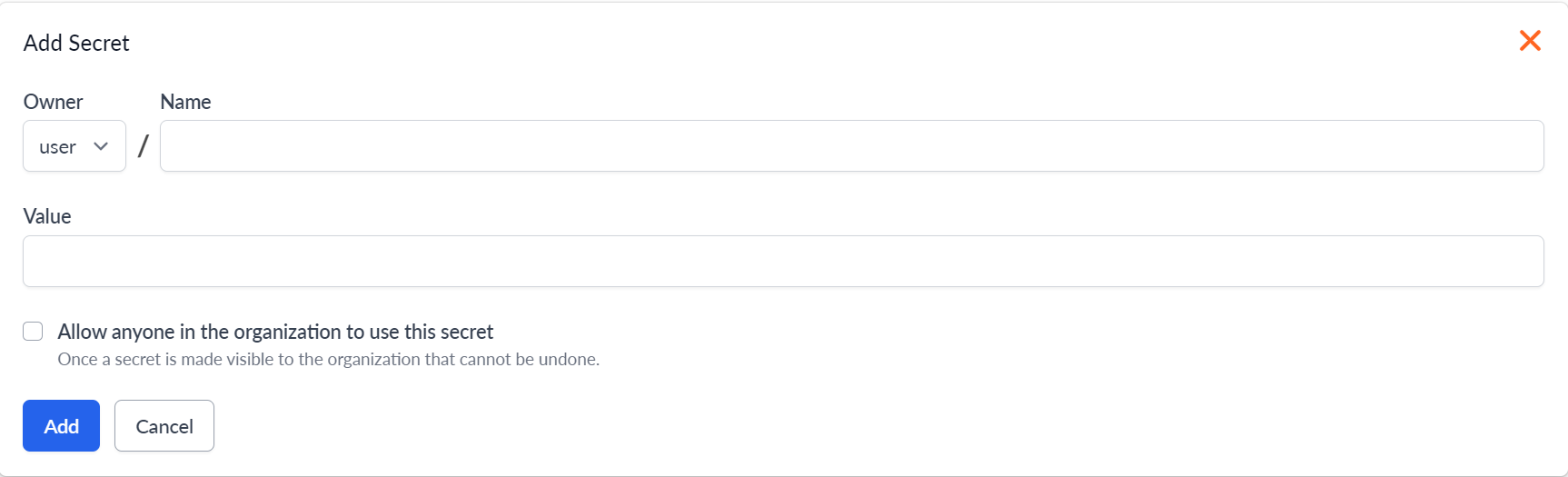Close the Add Secret dialog with the X icon
This screenshot has width=1568, height=477.
coord(1530,41)
